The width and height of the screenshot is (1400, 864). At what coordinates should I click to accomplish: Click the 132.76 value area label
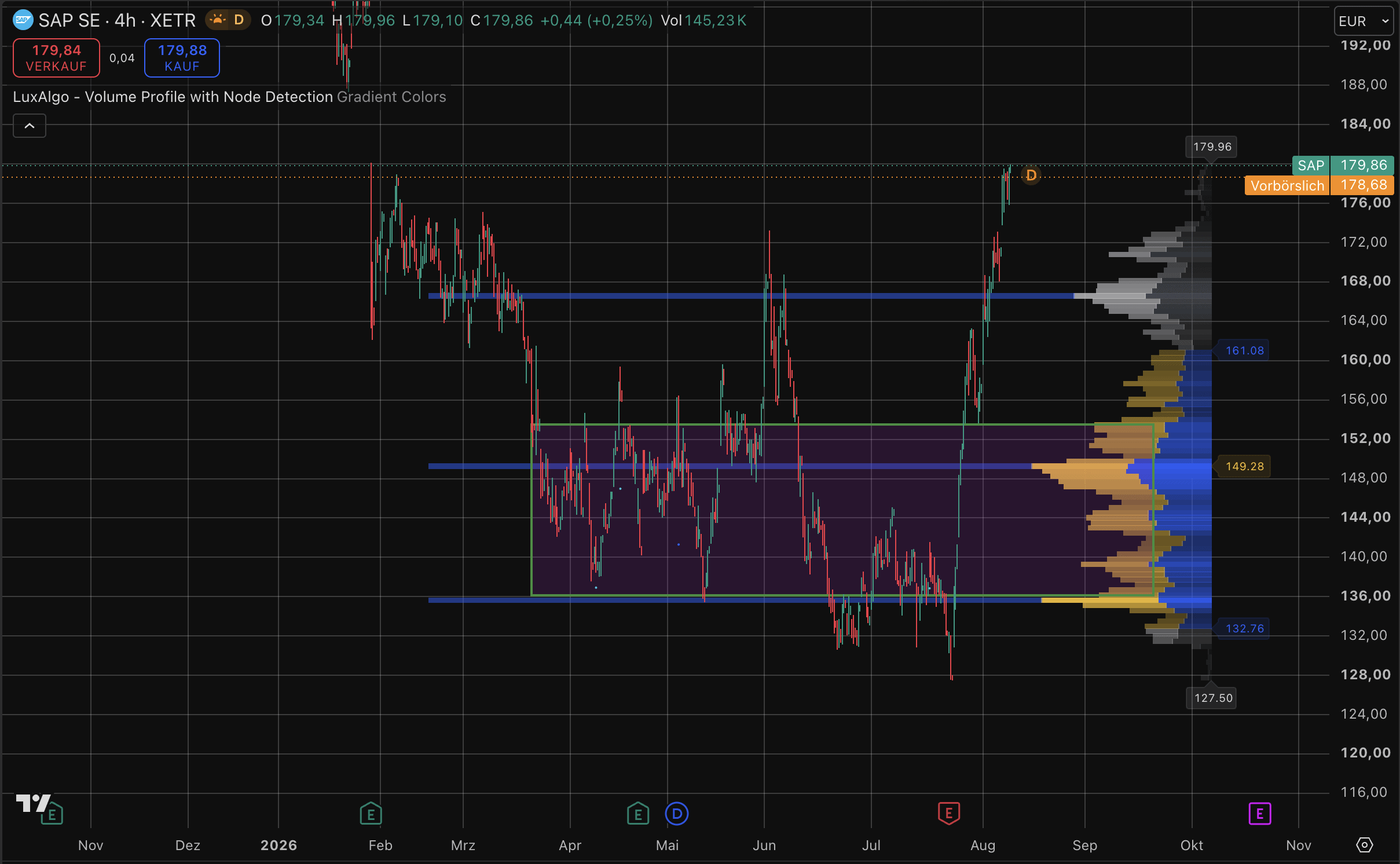pyautogui.click(x=1244, y=628)
